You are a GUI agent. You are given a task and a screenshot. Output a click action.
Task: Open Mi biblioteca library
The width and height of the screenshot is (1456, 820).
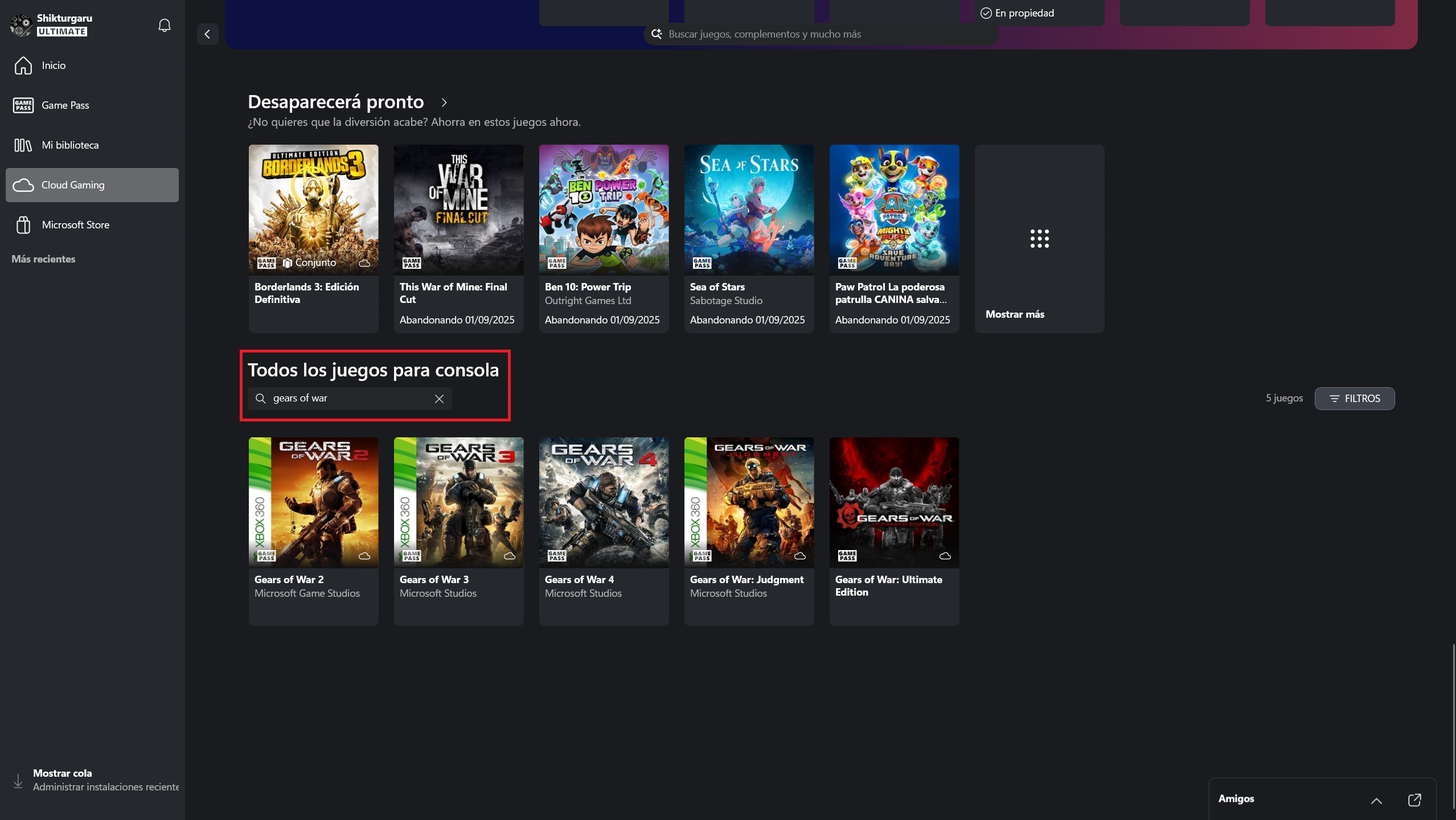click(x=69, y=145)
